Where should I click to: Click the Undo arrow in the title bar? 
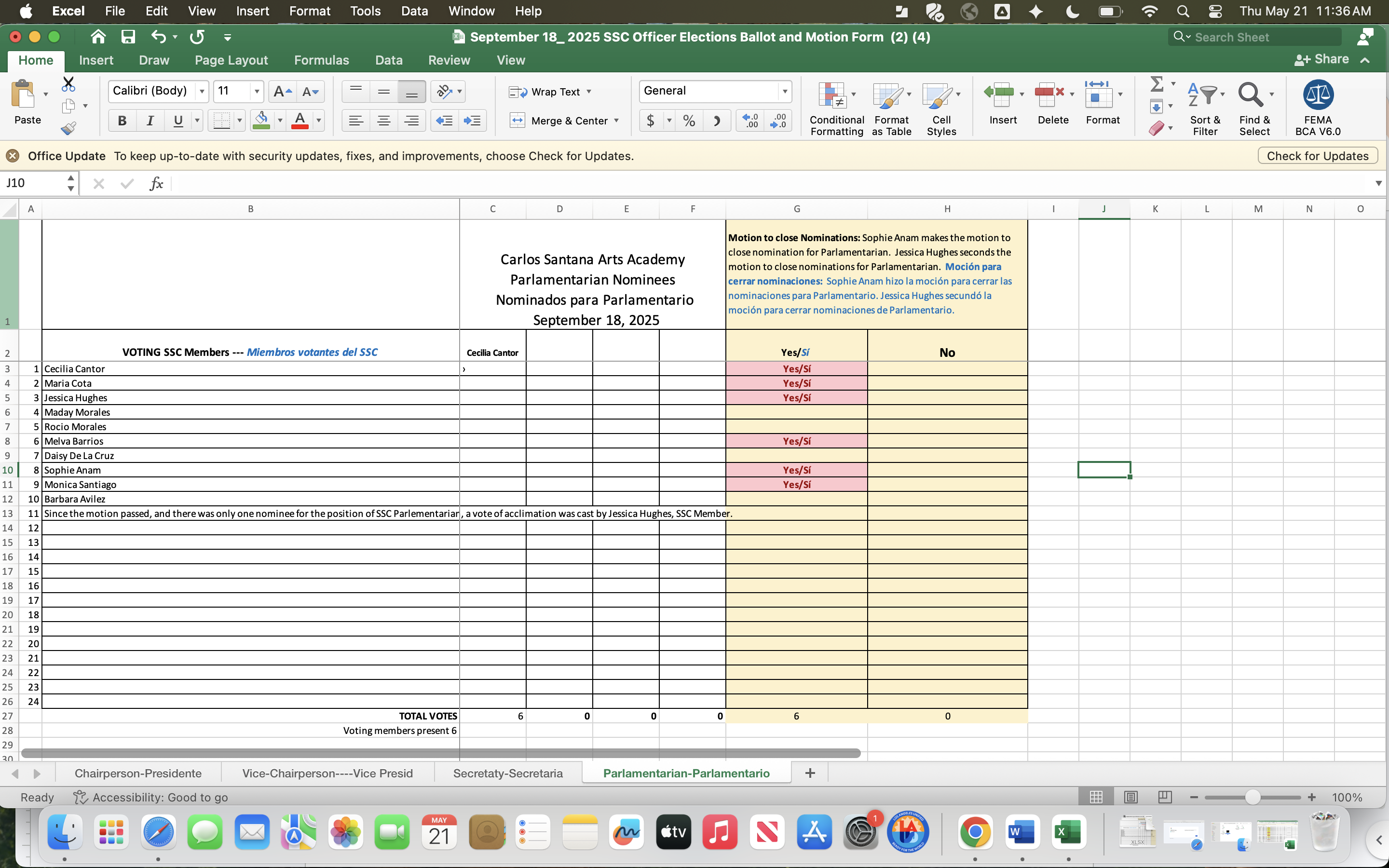(x=158, y=37)
